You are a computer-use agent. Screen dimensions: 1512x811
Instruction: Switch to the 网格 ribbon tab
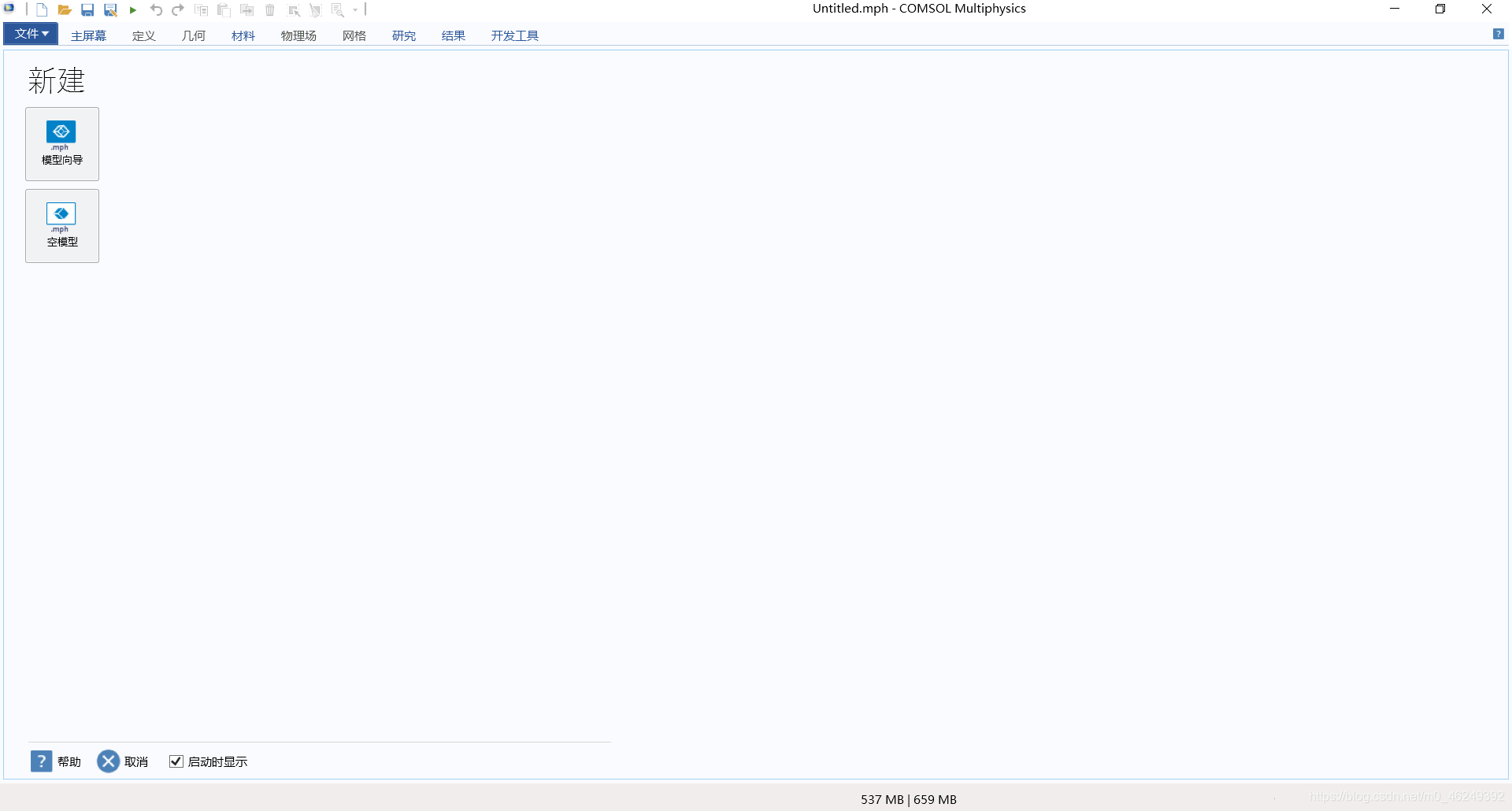354,35
